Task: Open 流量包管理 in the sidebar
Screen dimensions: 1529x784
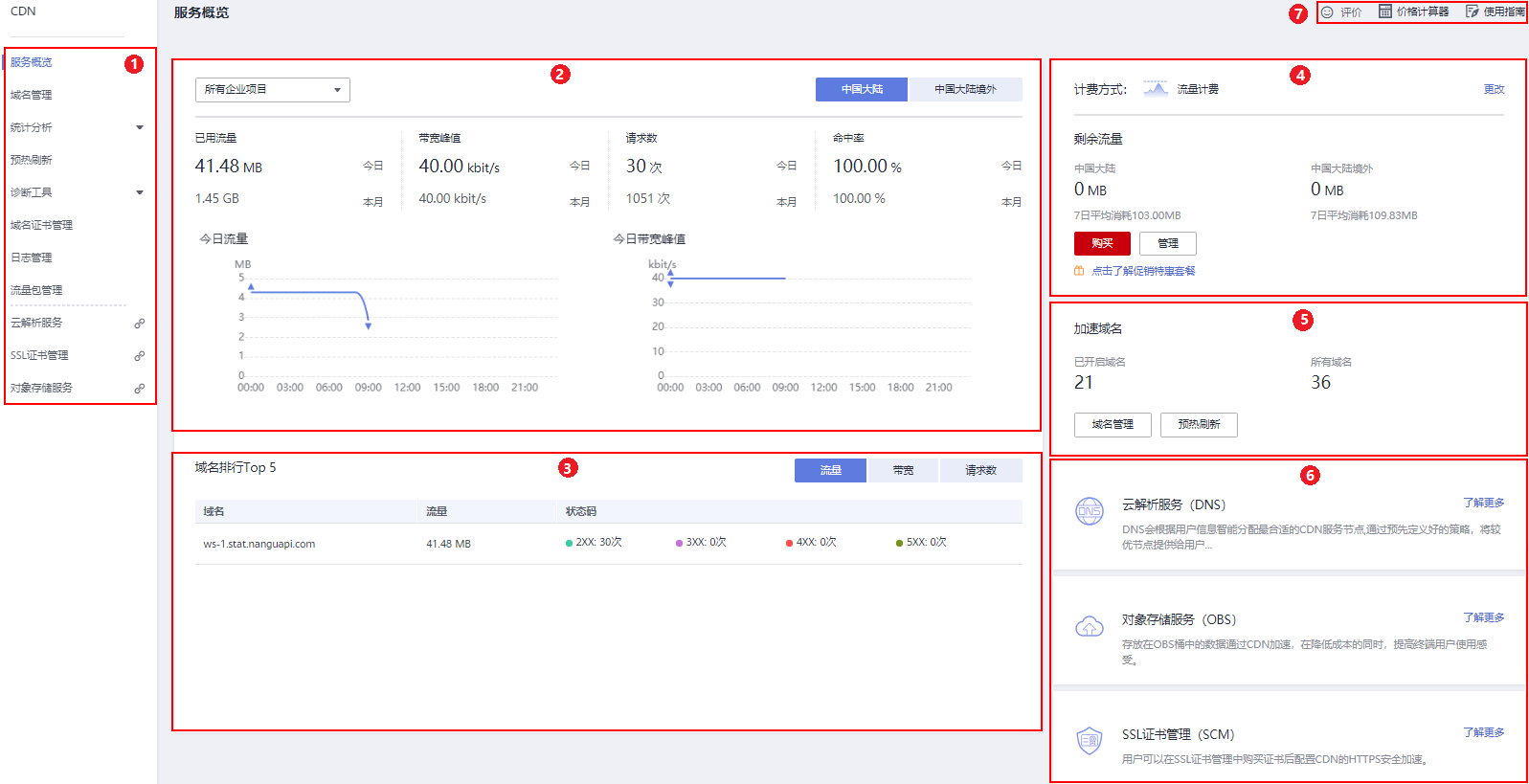Action: (36, 290)
